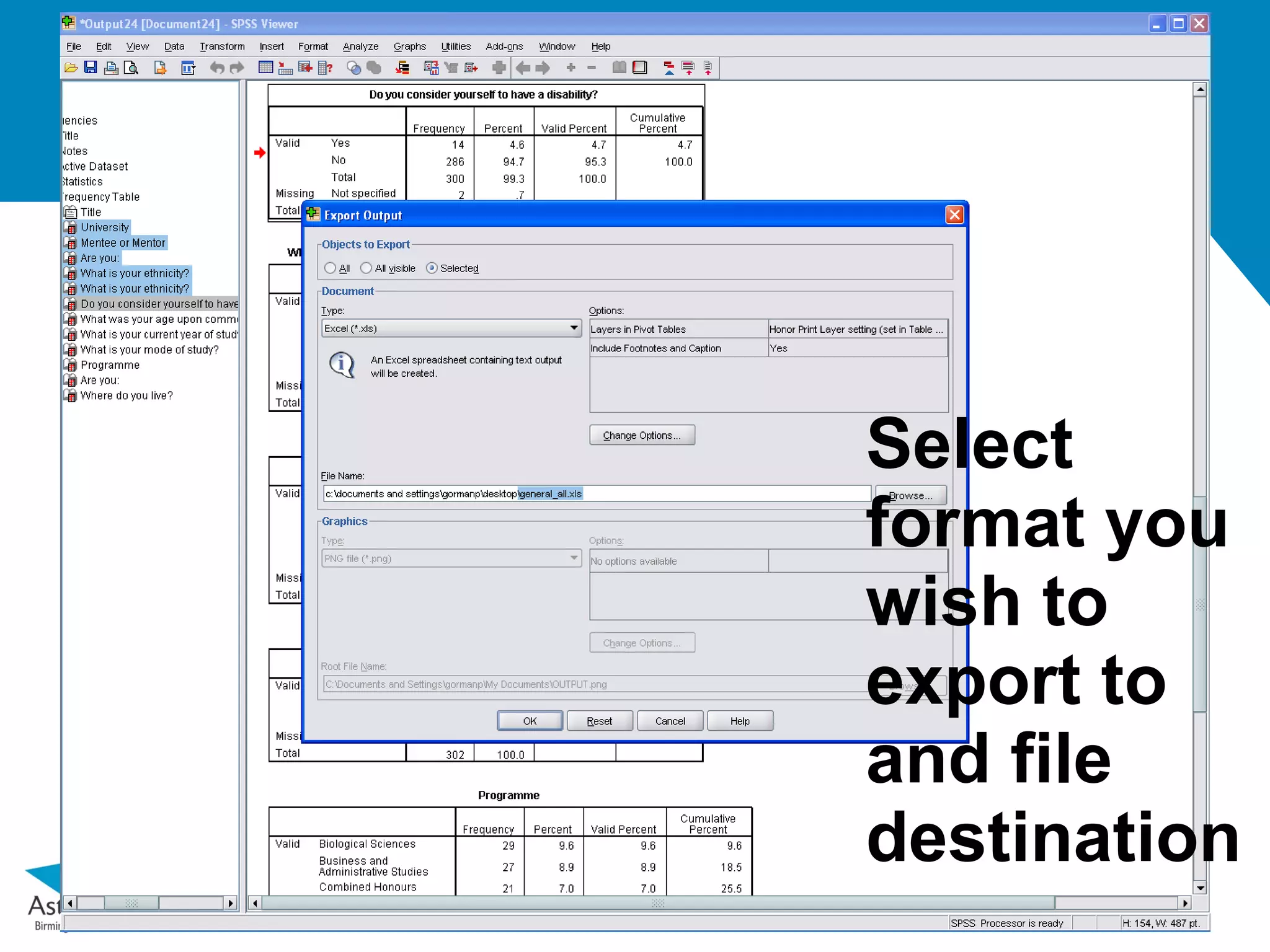The width and height of the screenshot is (1270, 952).
Task: Click the Select Last Output icon
Action: [x=402, y=68]
